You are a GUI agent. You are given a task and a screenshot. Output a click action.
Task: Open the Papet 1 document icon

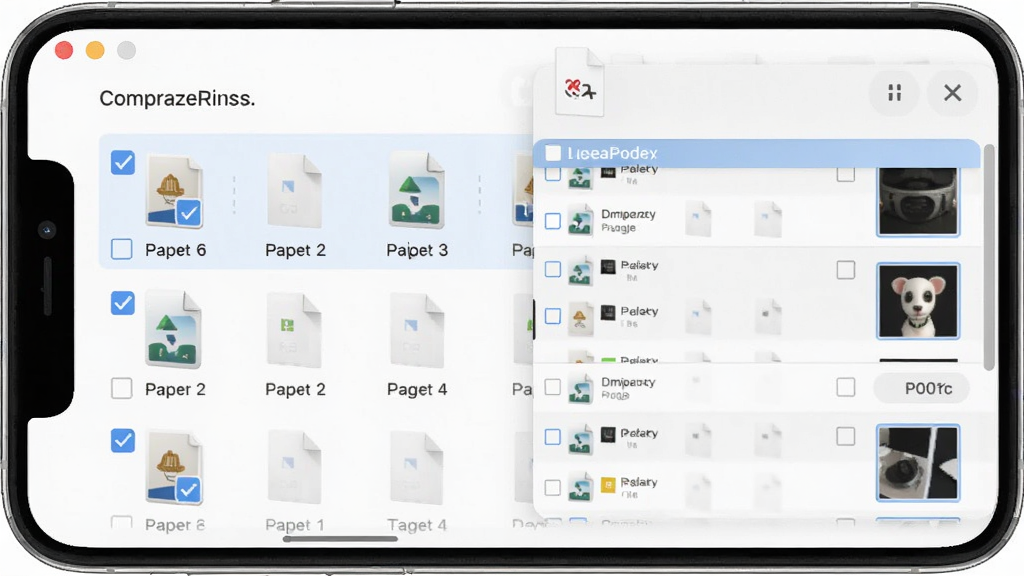coord(295,468)
